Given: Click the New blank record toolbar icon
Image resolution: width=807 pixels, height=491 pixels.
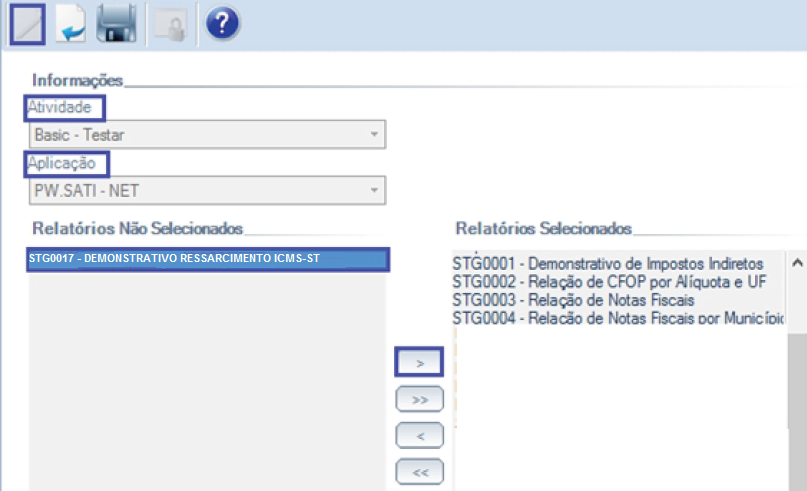Looking at the screenshot, I should coord(27,24).
